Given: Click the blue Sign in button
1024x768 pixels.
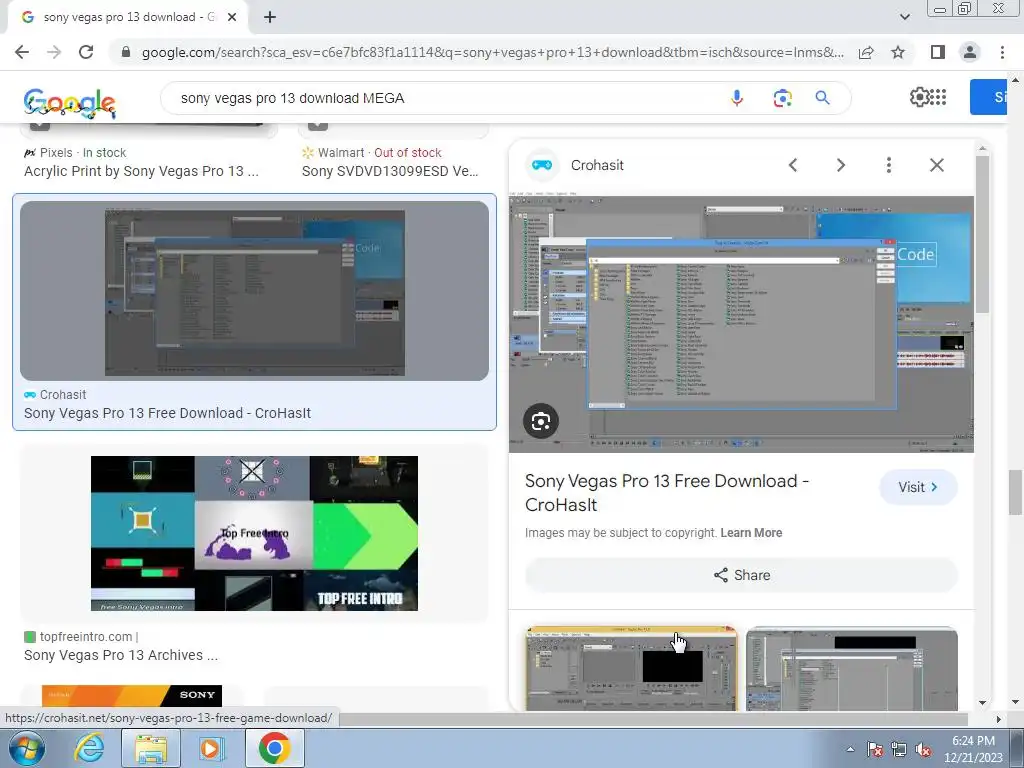Looking at the screenshot, I should tap(989, 97).
